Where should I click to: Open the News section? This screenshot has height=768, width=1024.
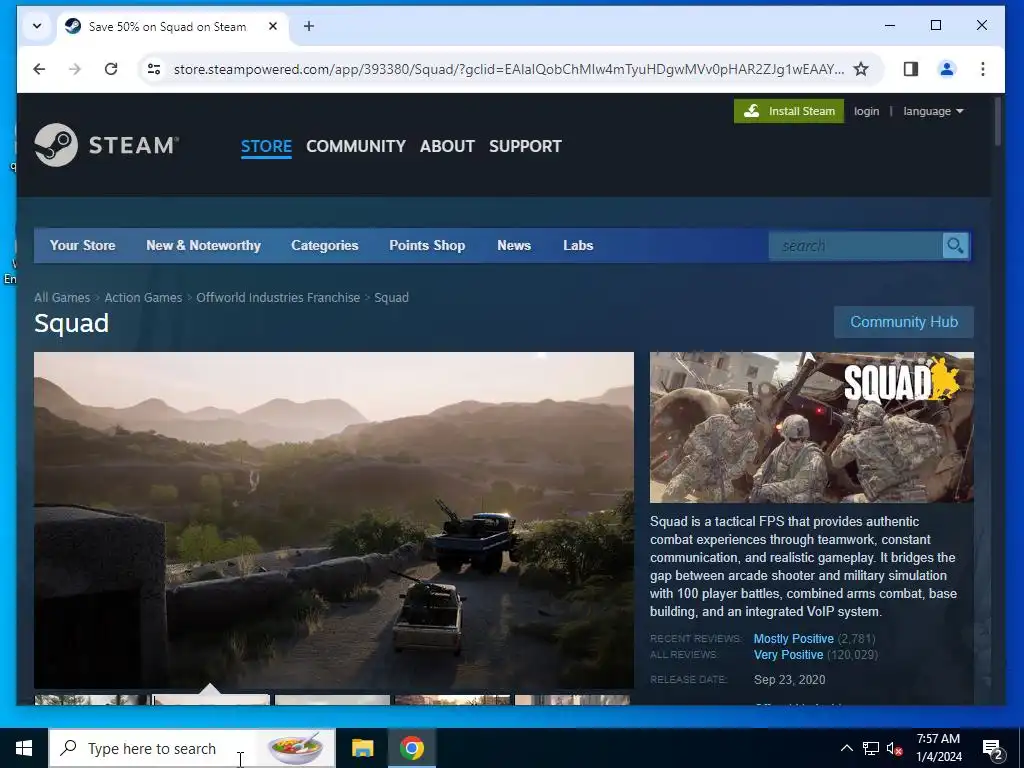pos(514,246)
